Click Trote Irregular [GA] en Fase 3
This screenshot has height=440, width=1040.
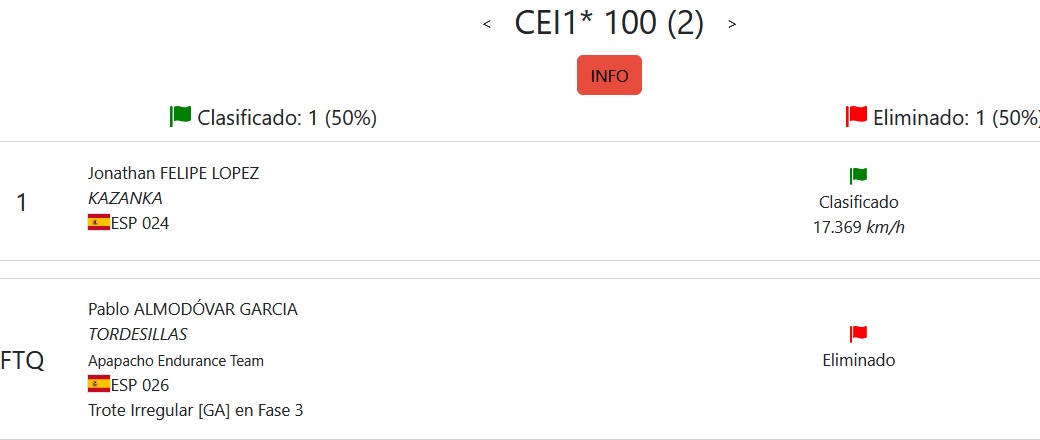tap(196, 411)
